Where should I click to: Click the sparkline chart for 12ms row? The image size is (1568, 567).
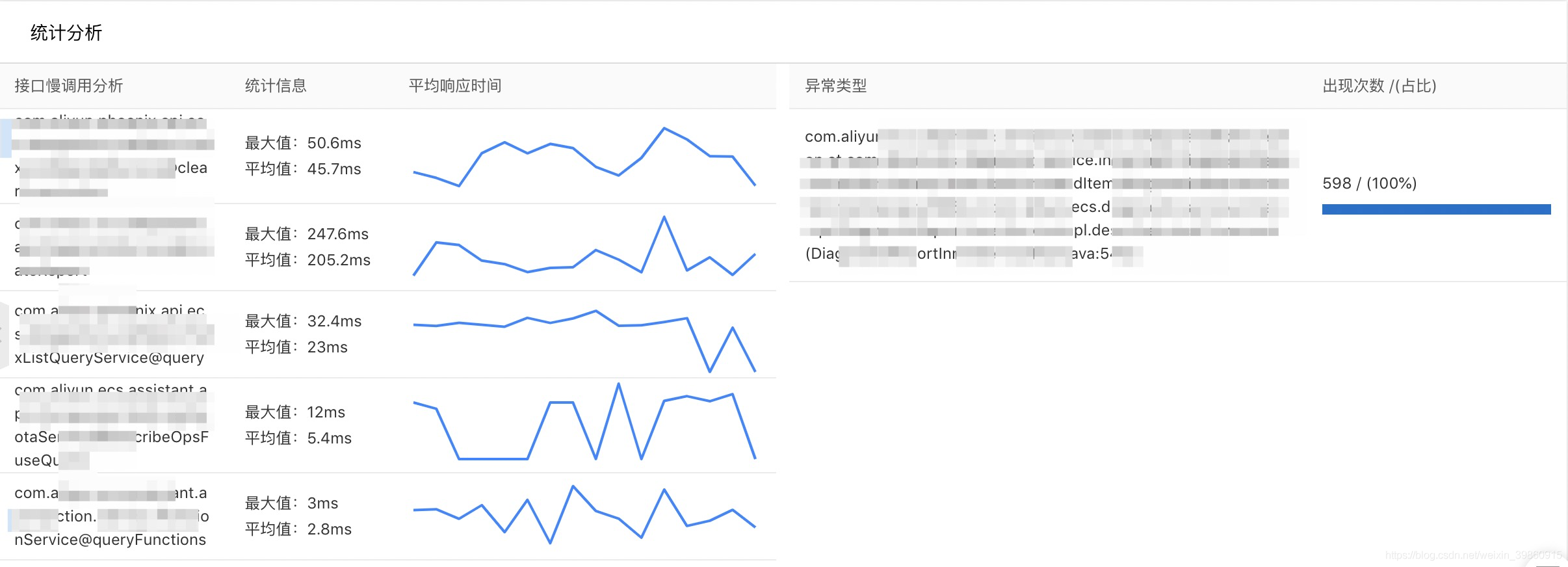[x=584, y=423]
